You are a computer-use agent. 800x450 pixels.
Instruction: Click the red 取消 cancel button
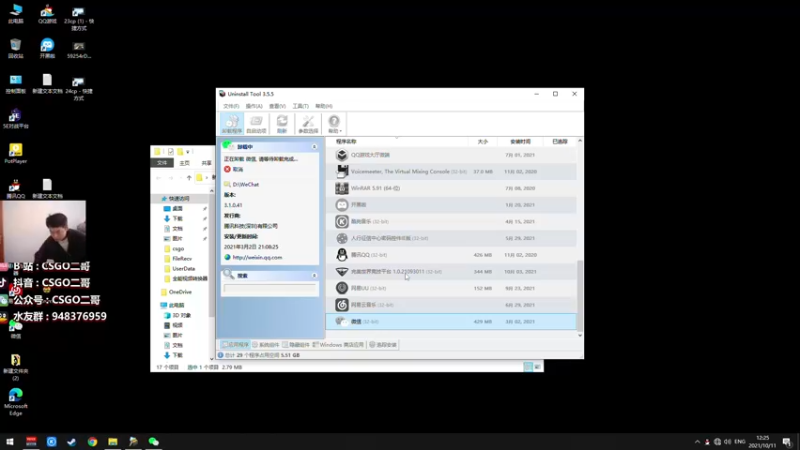[234, 169]
